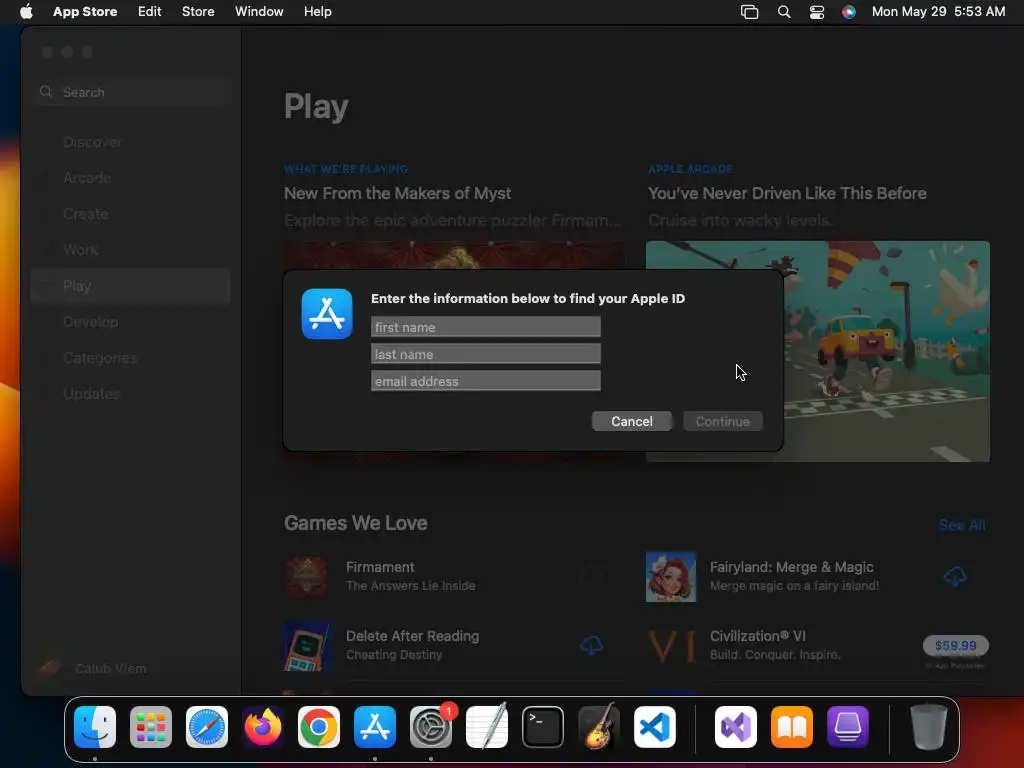Select Play in the sidebar

point(131,286)
